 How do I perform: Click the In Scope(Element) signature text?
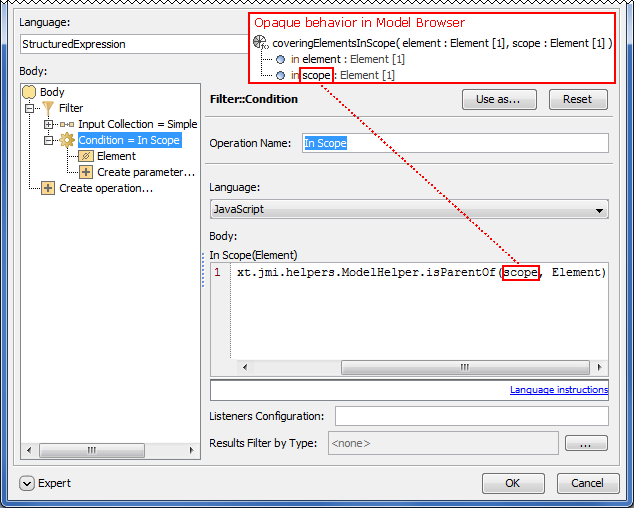[x=253, y=255]
